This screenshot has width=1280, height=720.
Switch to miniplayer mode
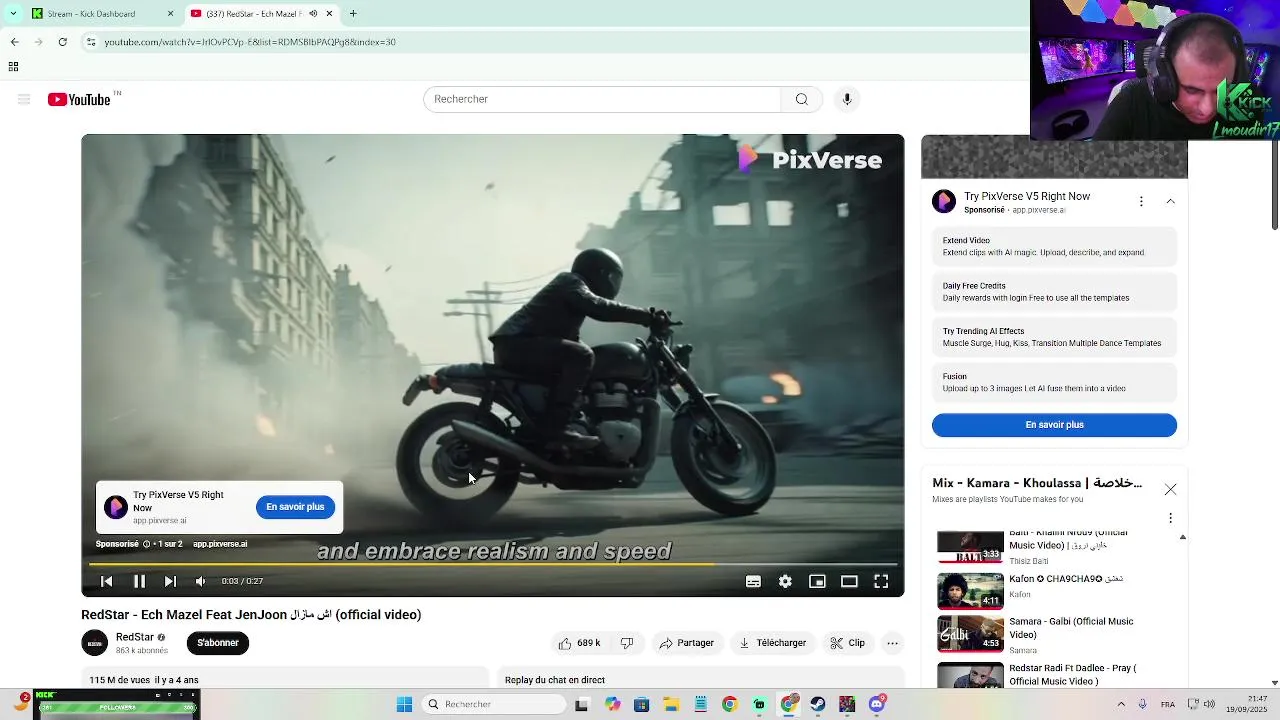[817, 581]
